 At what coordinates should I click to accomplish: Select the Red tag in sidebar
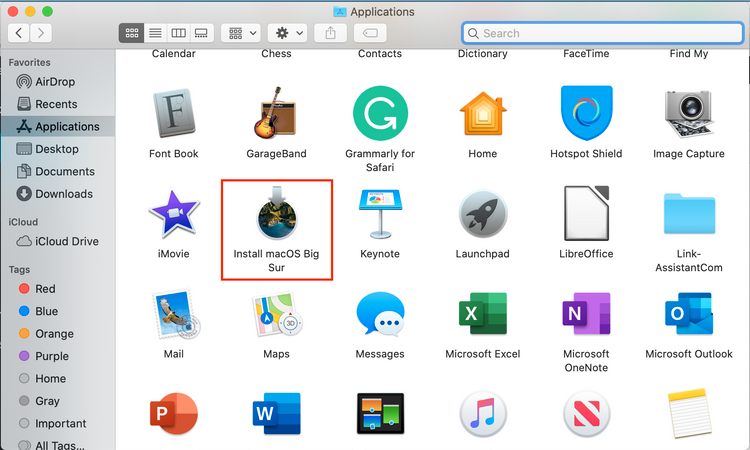click(x=45, y=289)
